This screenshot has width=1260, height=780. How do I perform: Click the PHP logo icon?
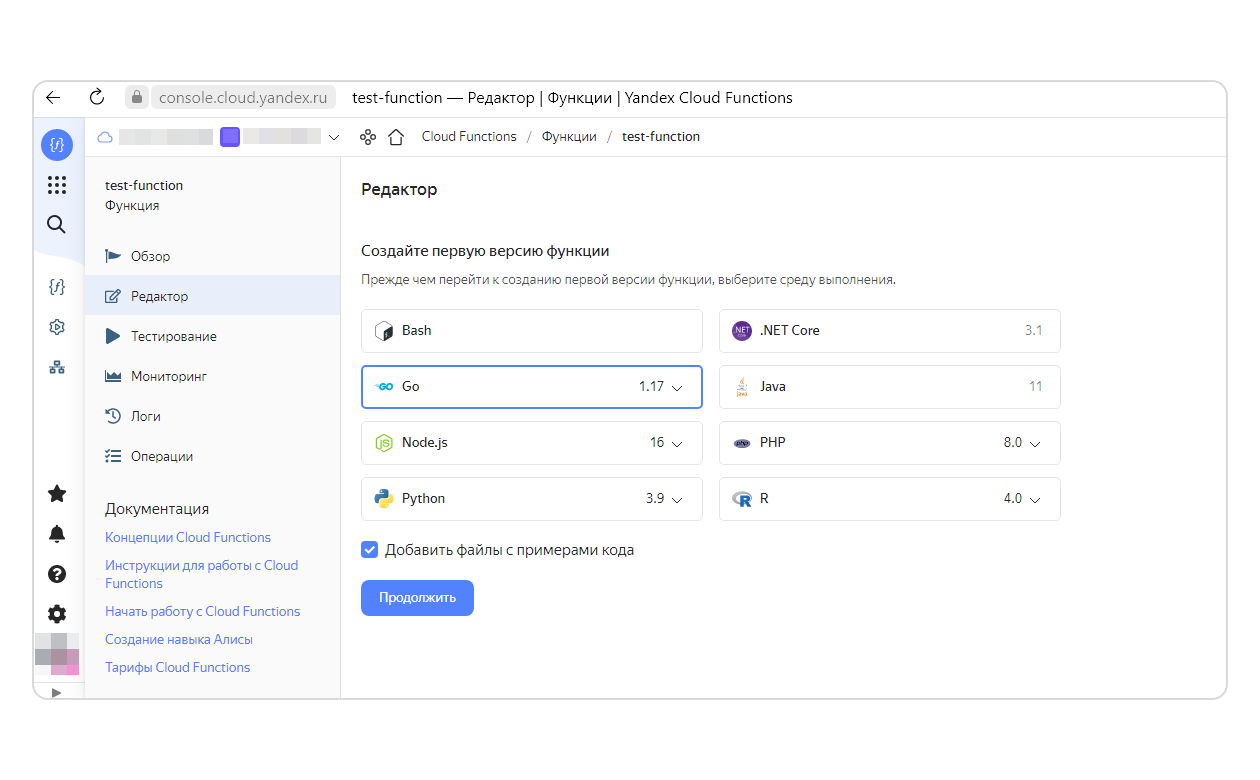click(742, 443)
